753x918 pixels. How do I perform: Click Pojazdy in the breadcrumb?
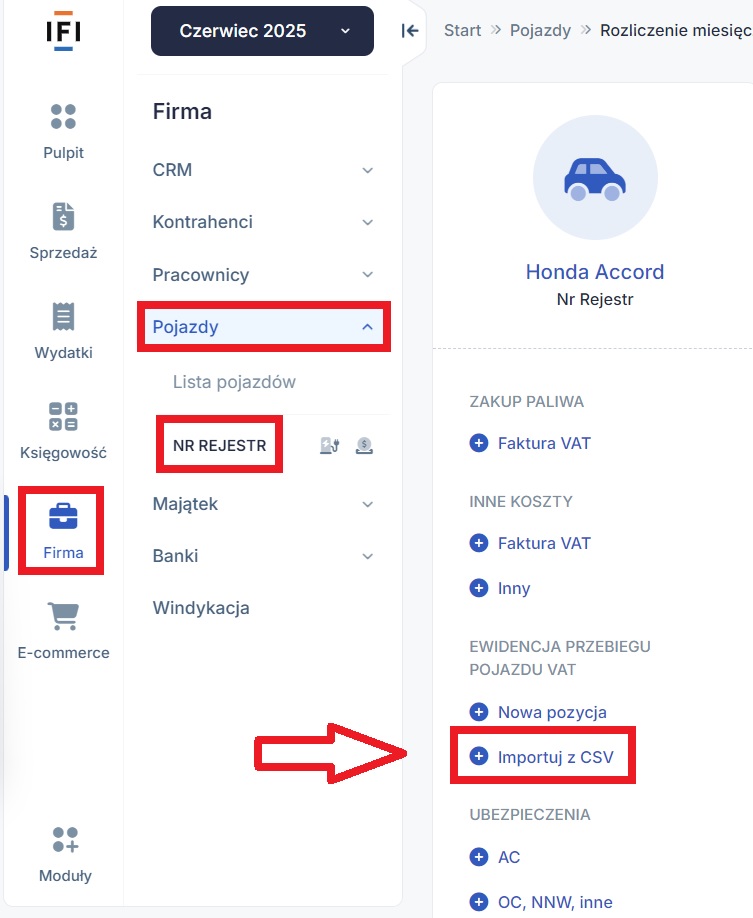point(540,30)
